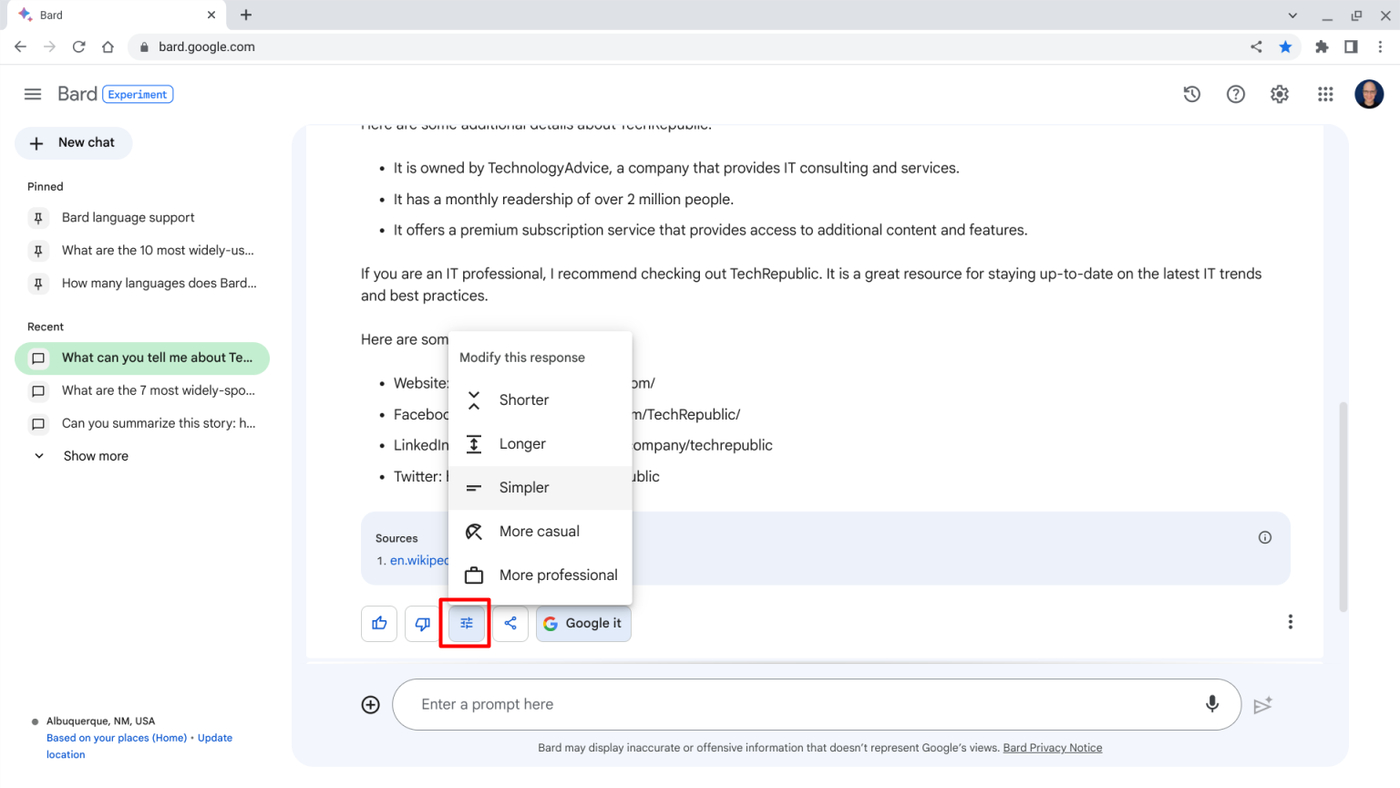Open Bard settings gear
The height and width of the screenshot is (788, 1400).
click(x=1279, y=93)
